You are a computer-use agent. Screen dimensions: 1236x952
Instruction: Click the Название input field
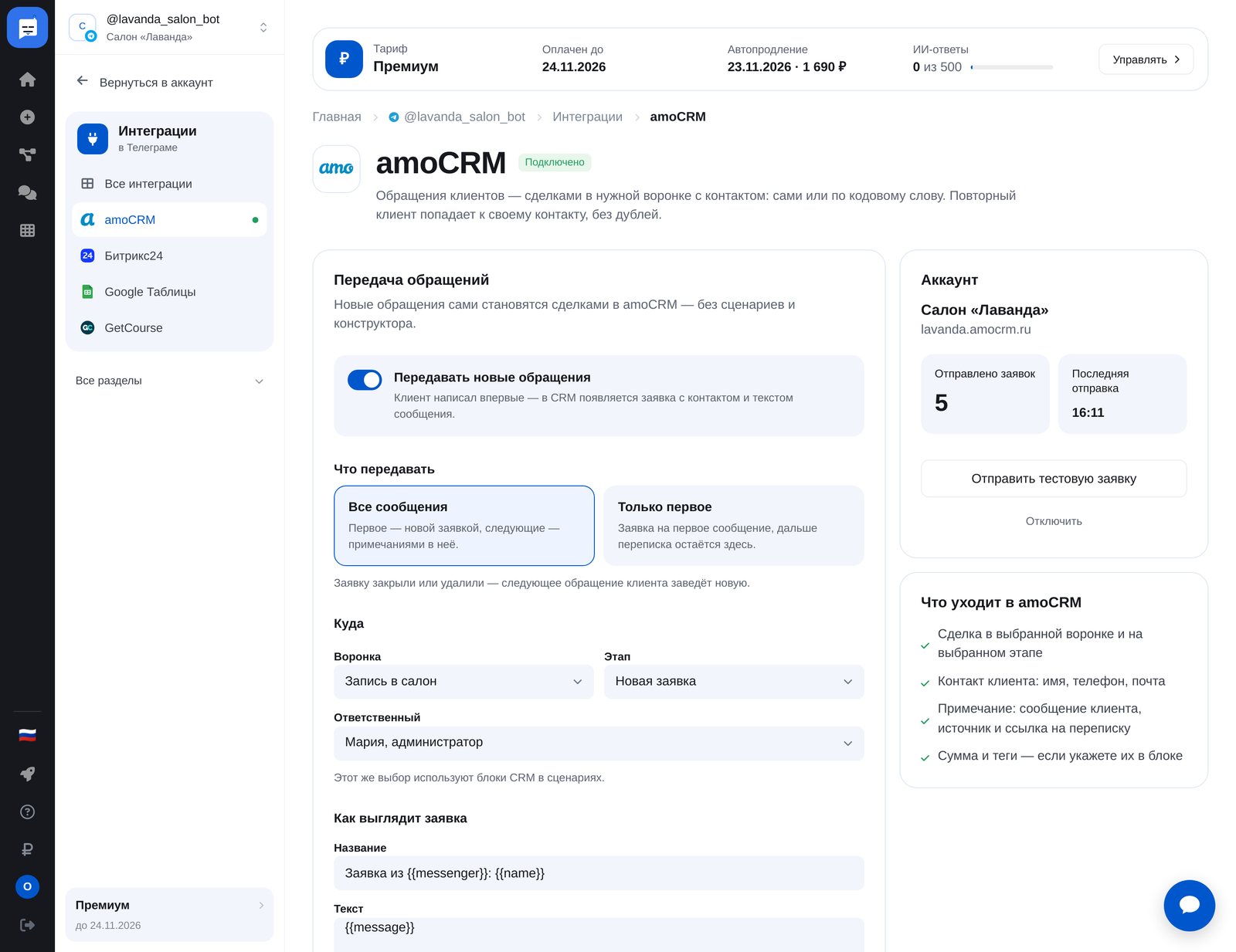point(599,873)
